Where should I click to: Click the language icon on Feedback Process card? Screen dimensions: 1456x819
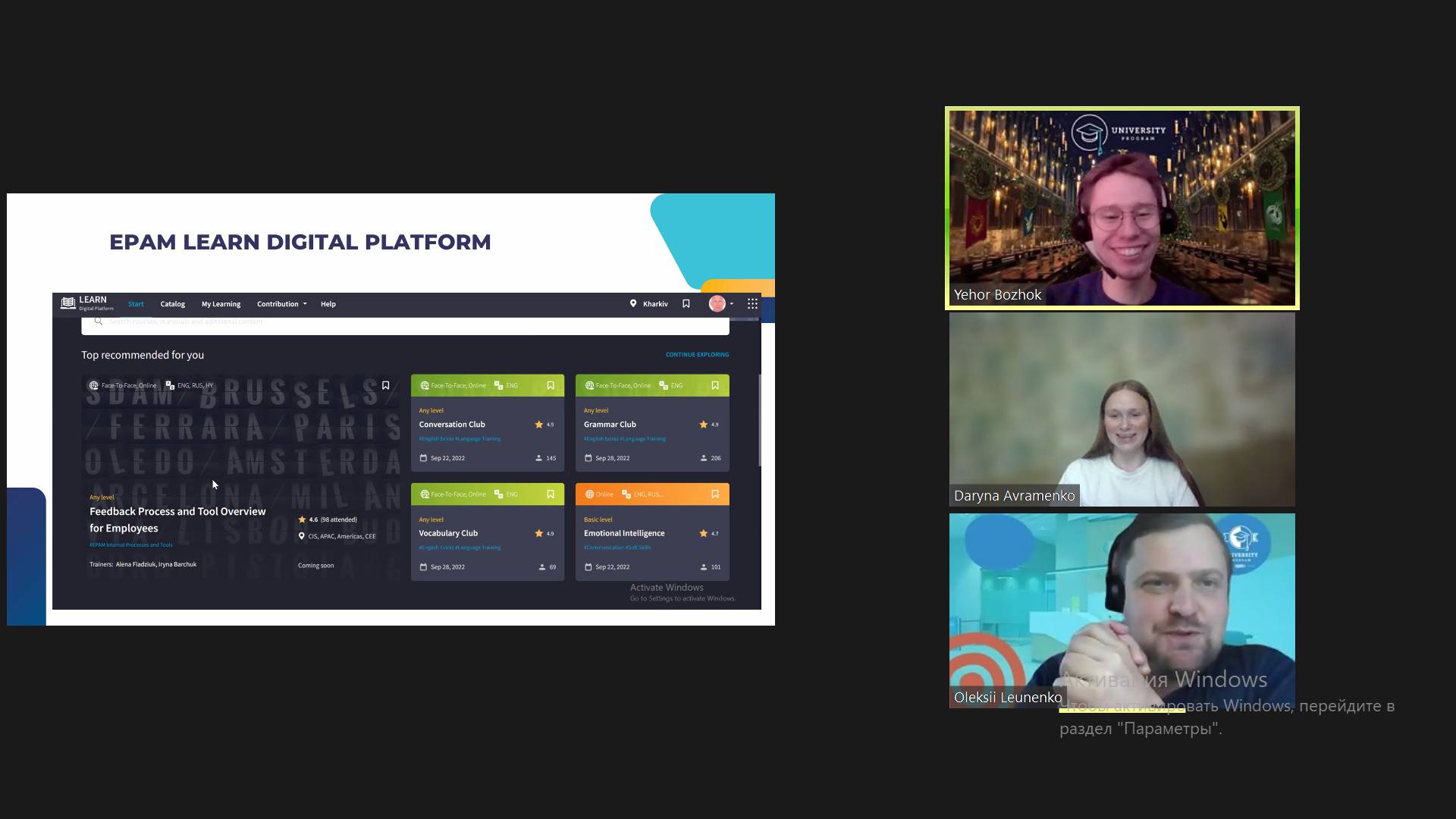pyautogui.click(x=170, y=385)
